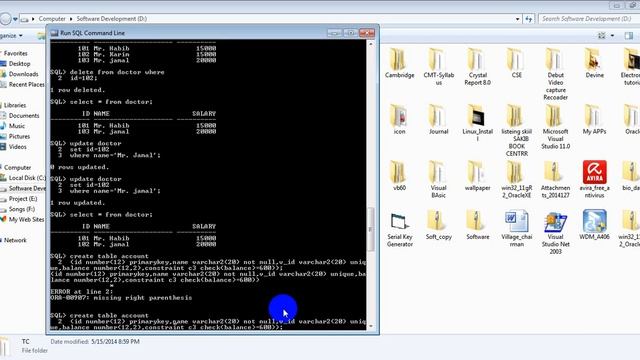The width and height of the screenshot is (640, 360).
Task: Select Downloads in the navigation pane
Action: click(23, 74)
